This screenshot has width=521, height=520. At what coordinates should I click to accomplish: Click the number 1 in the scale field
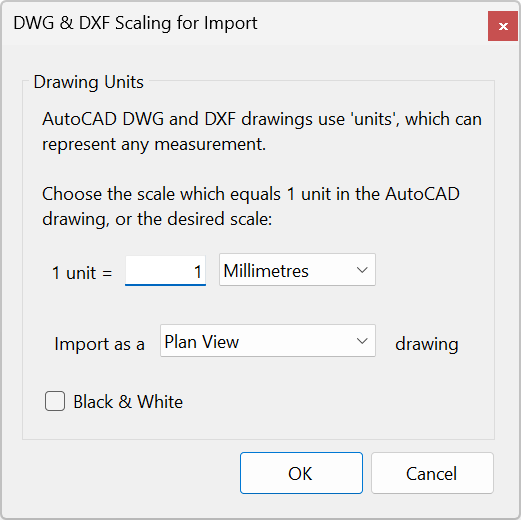pyautogui.click(x=198, y=272)
